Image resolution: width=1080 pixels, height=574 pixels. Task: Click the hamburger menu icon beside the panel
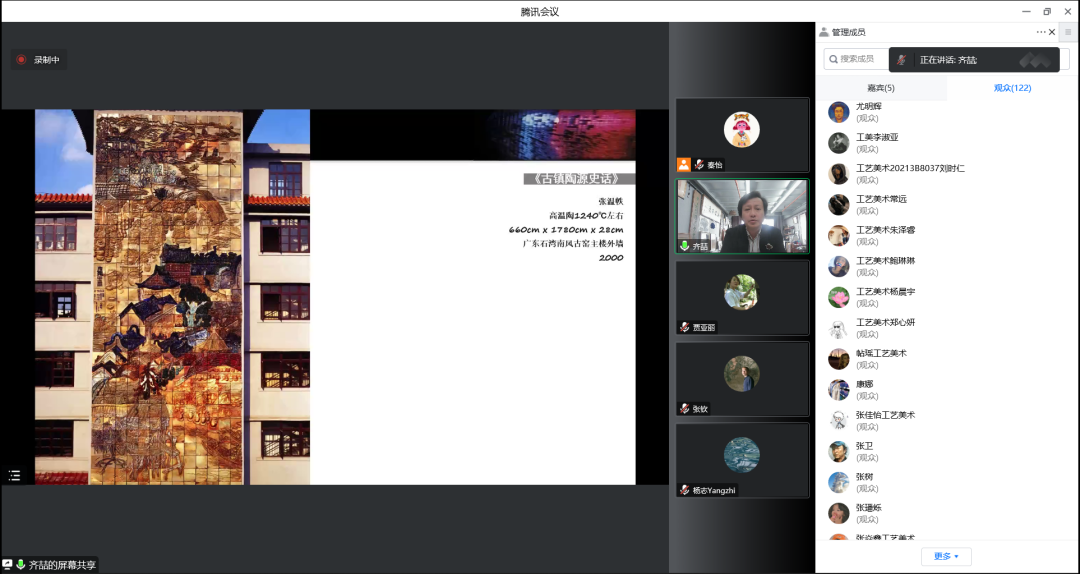(x=1068, y=32)
